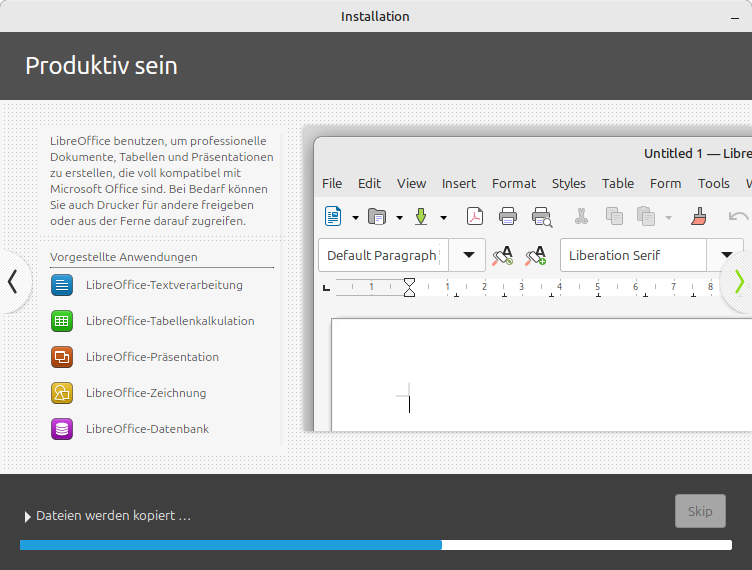Open the Open folder dropdown arrow

pyautogui.click(x=400, y=218)
